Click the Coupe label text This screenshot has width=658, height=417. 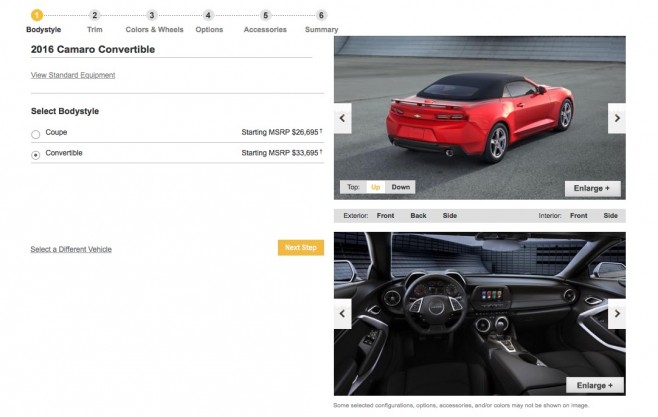tap(56, 132)
